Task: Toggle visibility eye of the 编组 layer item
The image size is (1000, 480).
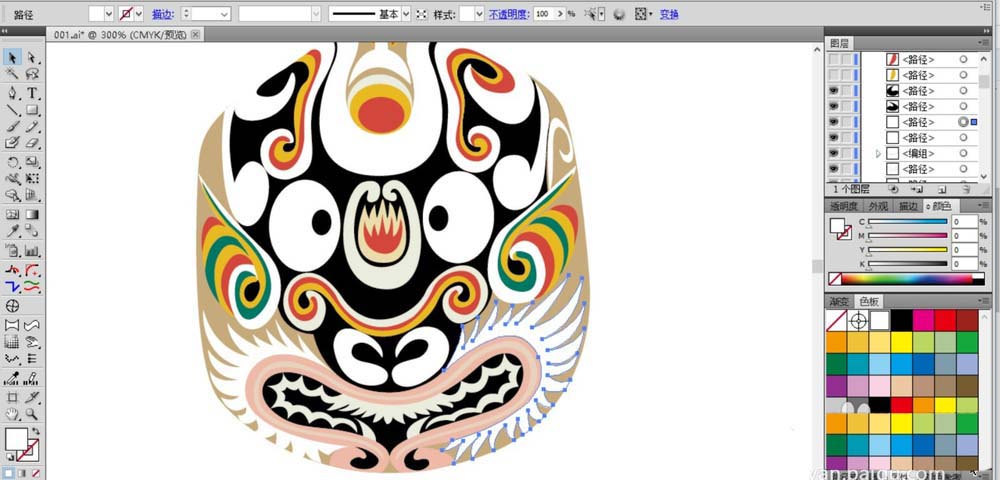Action: 833,153
